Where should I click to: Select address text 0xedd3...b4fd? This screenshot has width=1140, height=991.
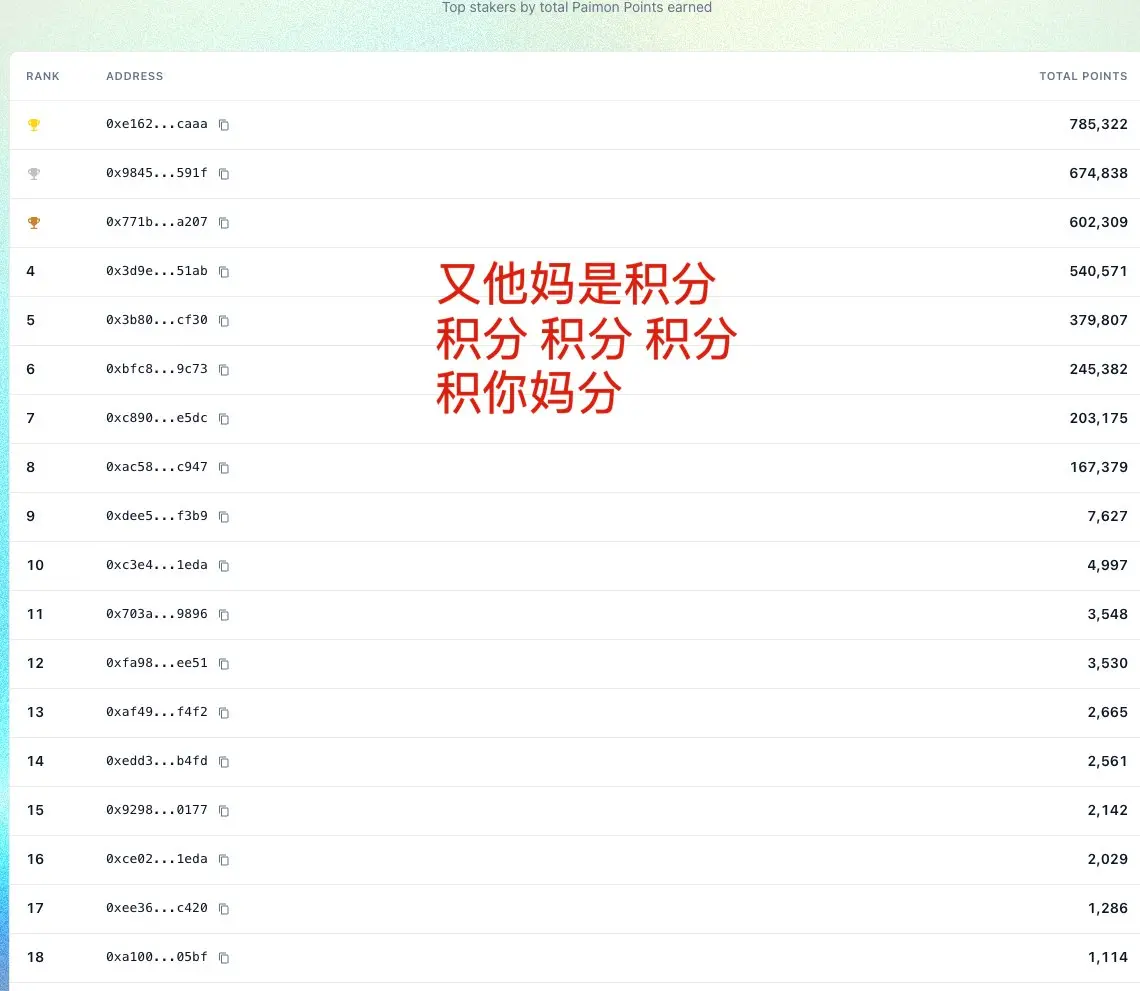157,761
